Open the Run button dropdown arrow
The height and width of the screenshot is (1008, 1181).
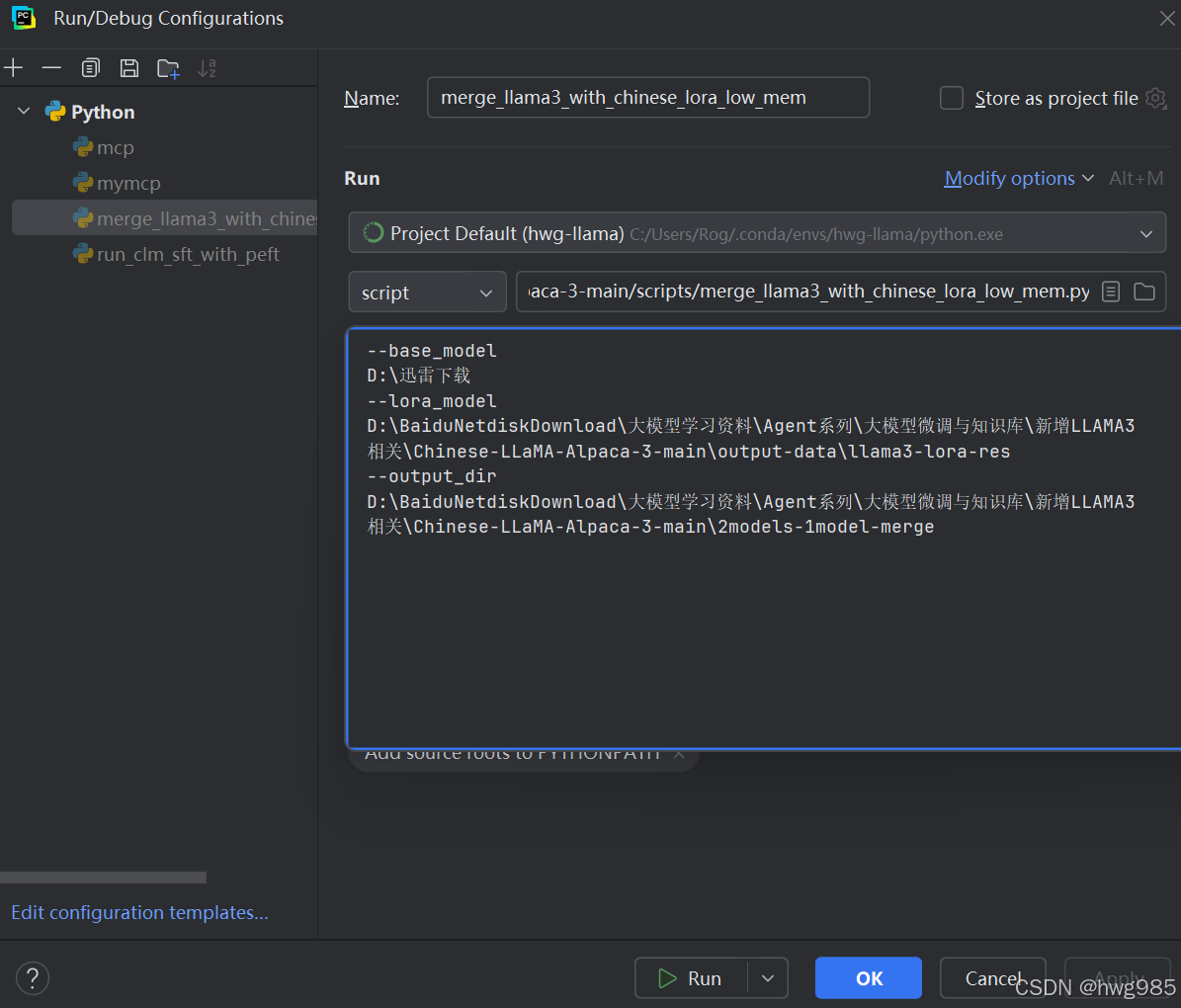pos(768,978)
